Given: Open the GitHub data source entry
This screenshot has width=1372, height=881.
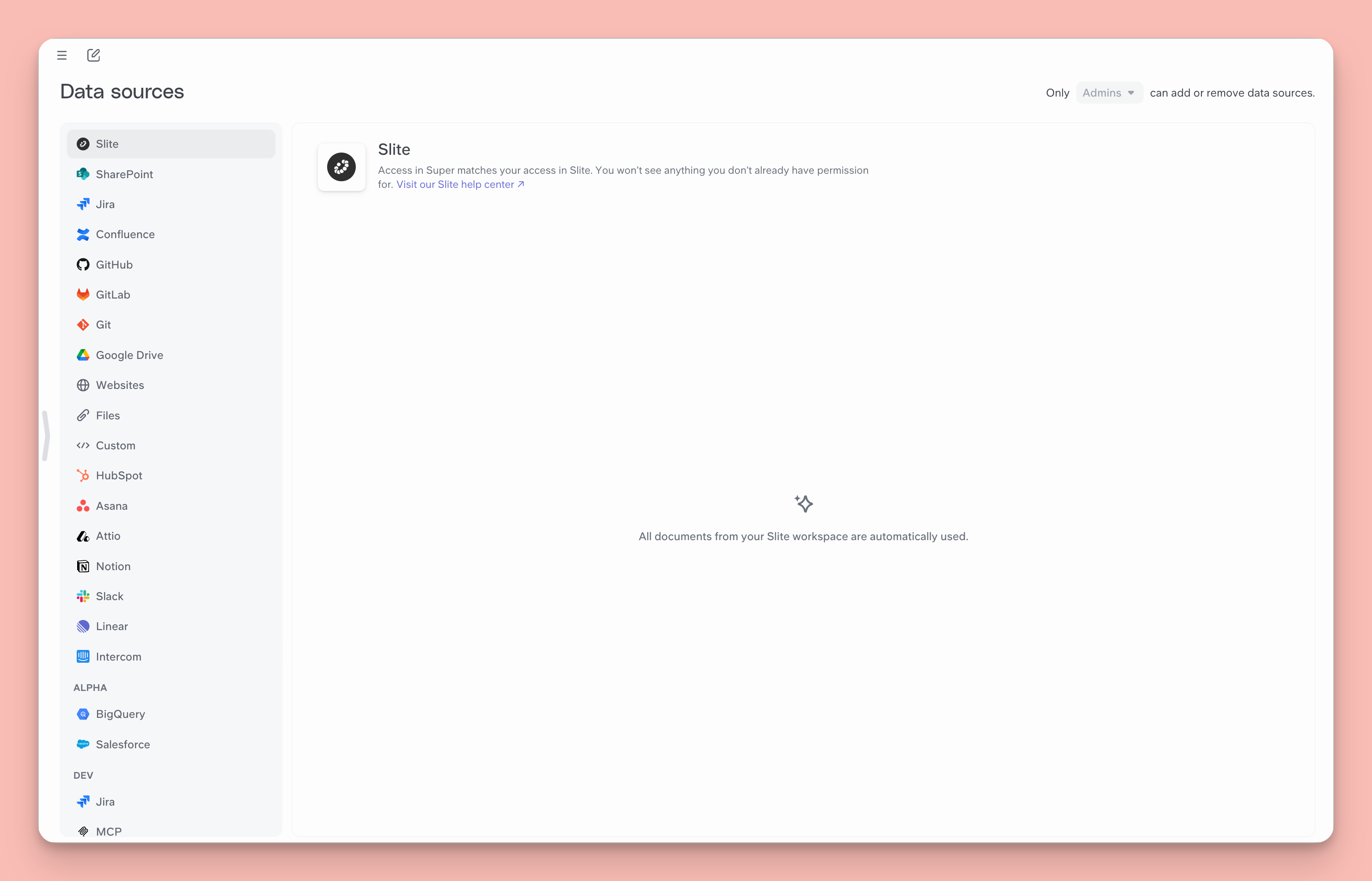Looking at the screenshot, I should [x=171, y=264].
